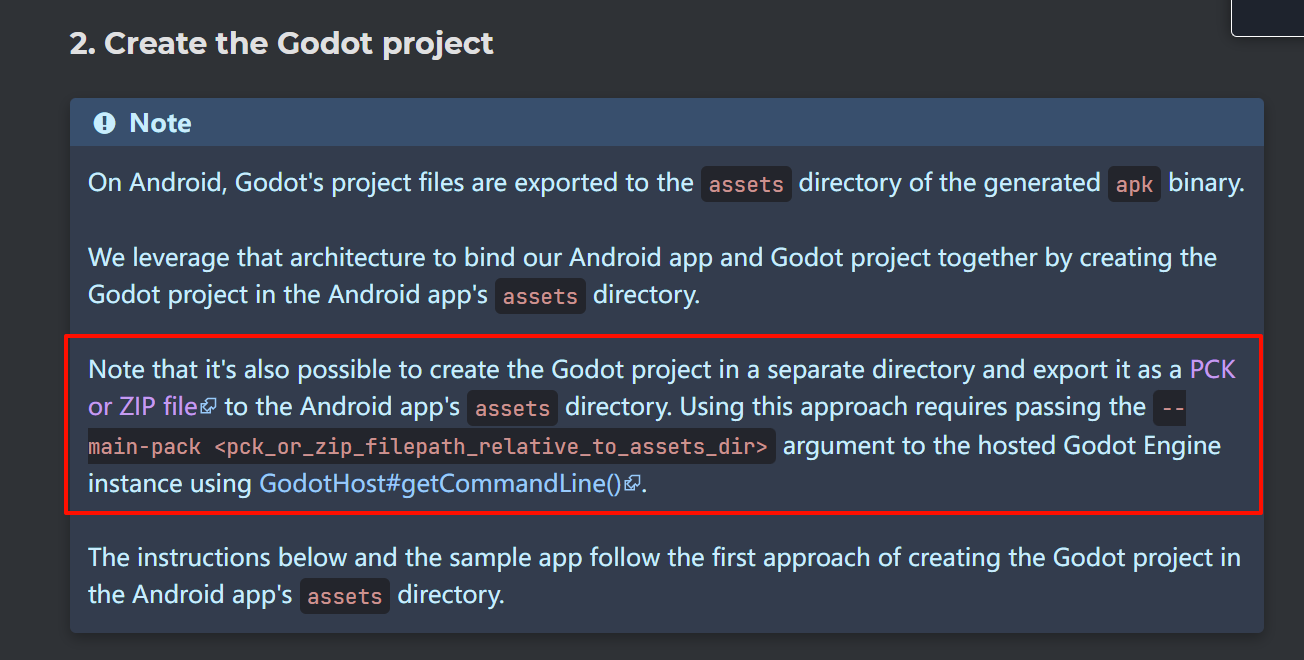Click the paragraph starting "On Android, Godot's project"
The width and height of the screenshot is (1304, 660).
tap(666, 184)
